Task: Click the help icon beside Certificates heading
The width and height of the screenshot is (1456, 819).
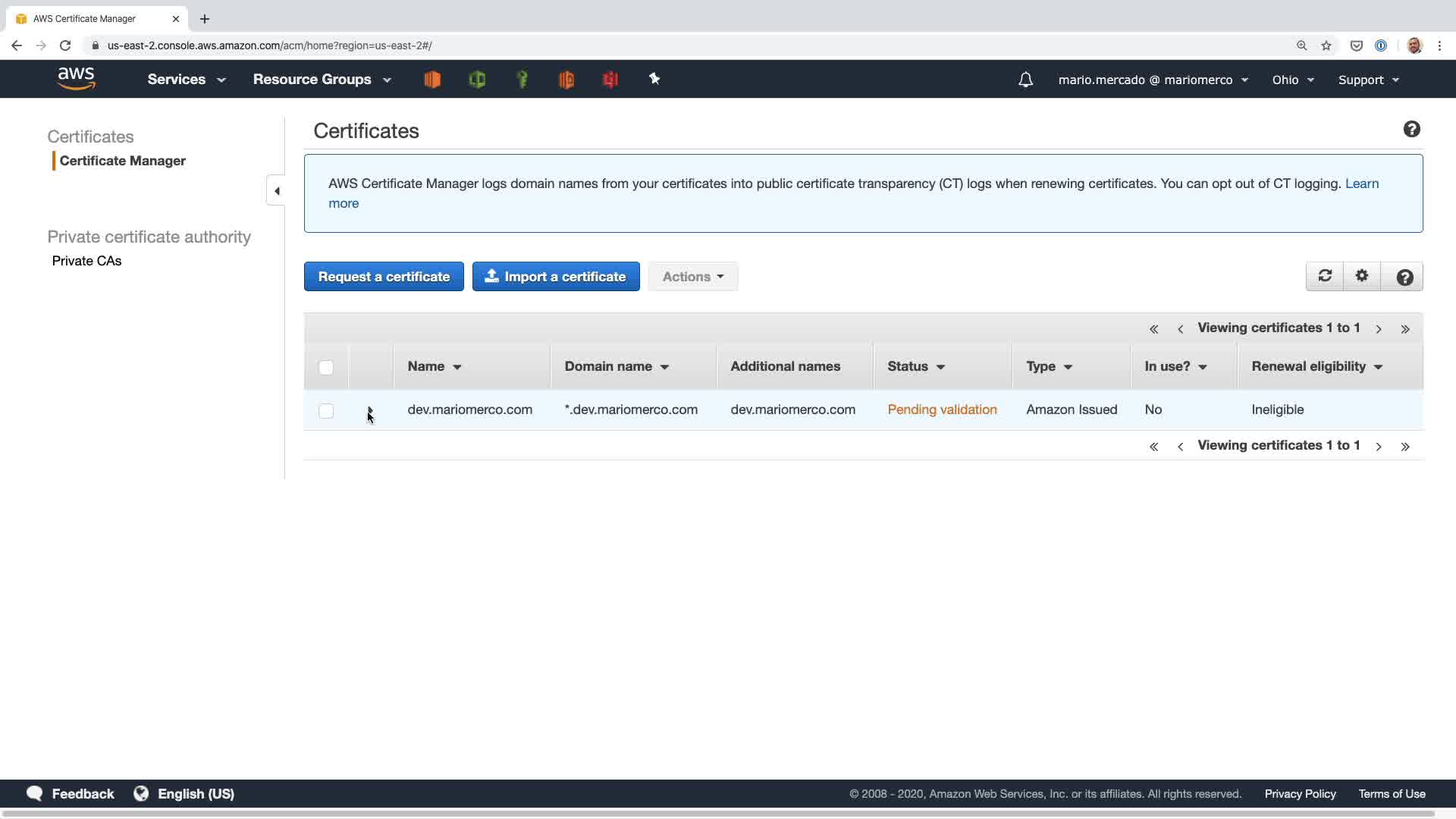Action: click(1411, 130)
